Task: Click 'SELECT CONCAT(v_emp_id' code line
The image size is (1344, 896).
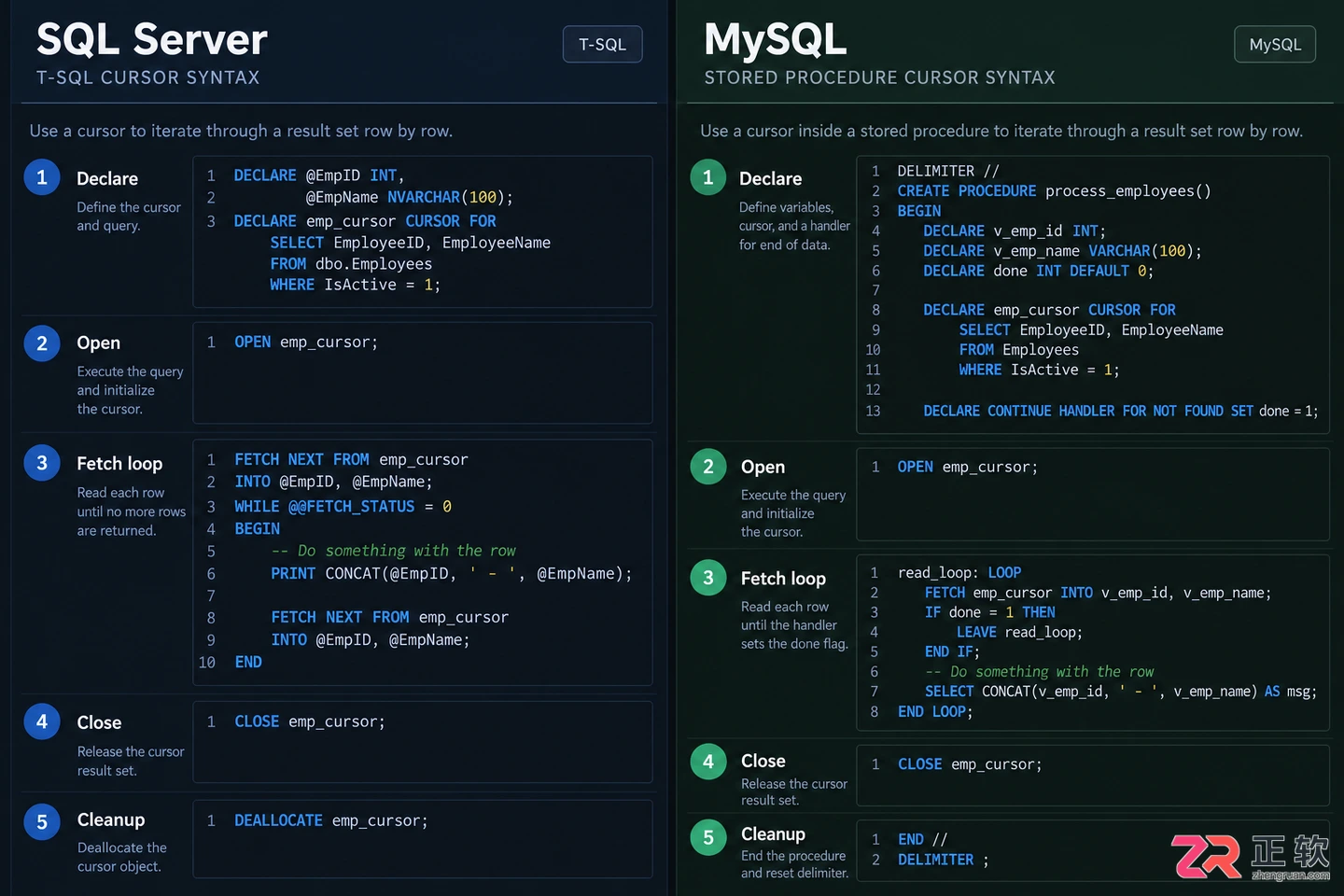Action: pos(1121,692)
